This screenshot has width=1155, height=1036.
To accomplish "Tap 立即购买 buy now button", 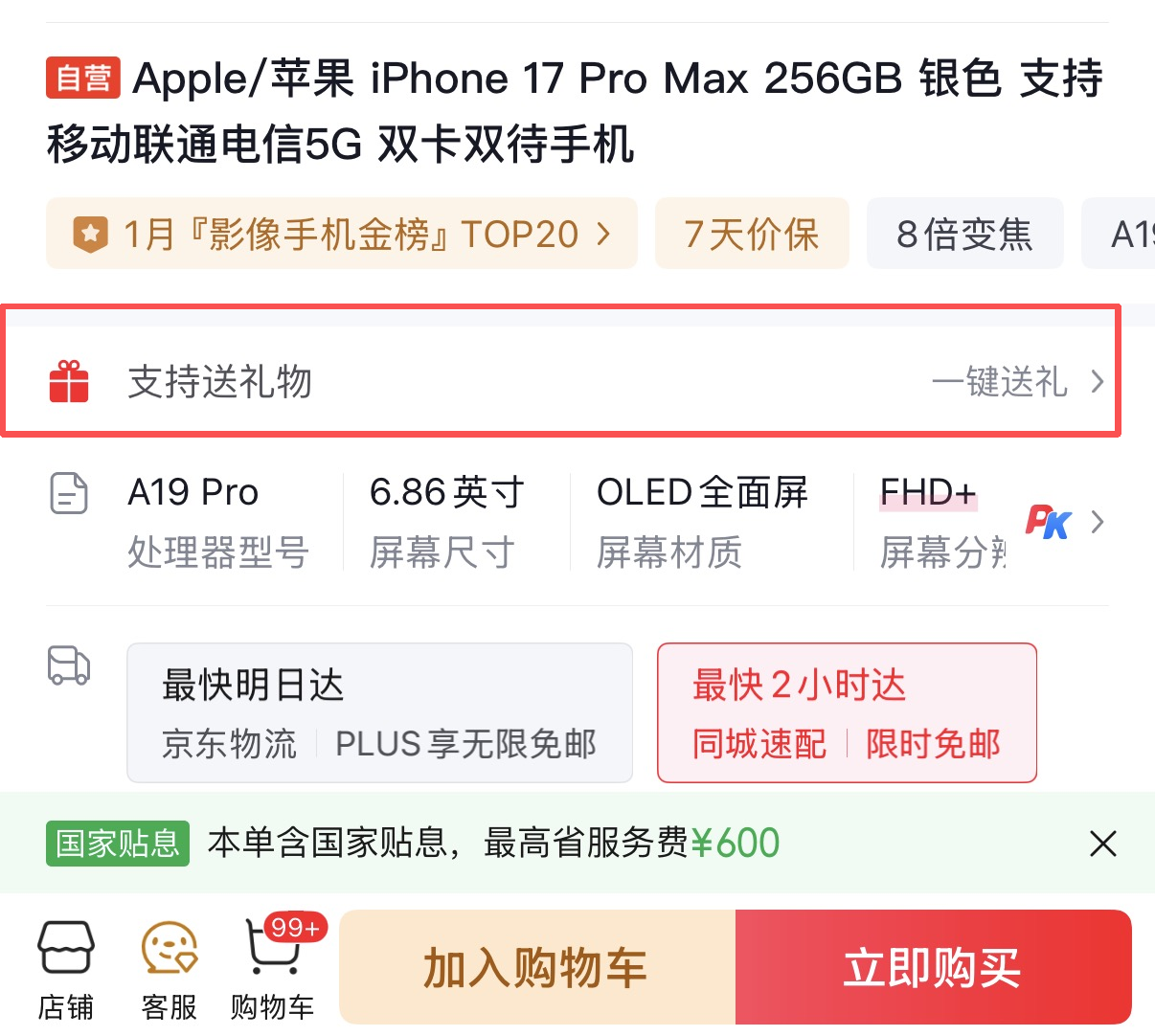I will (934, 967).
